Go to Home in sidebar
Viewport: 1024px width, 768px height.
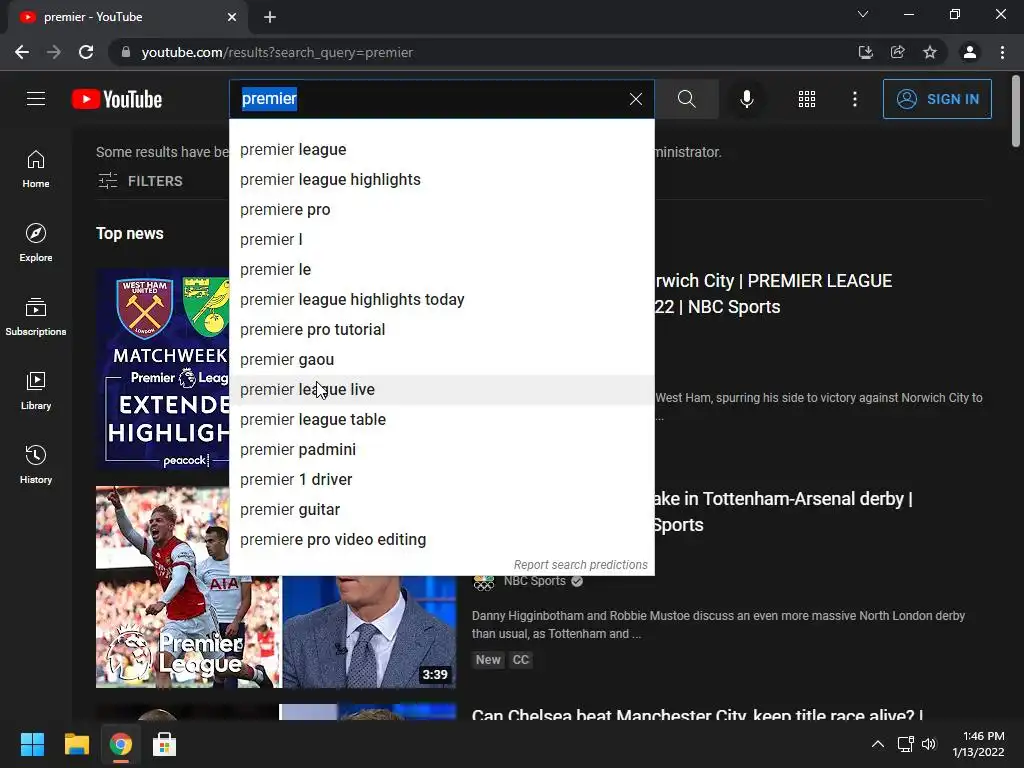pos(36,169)
